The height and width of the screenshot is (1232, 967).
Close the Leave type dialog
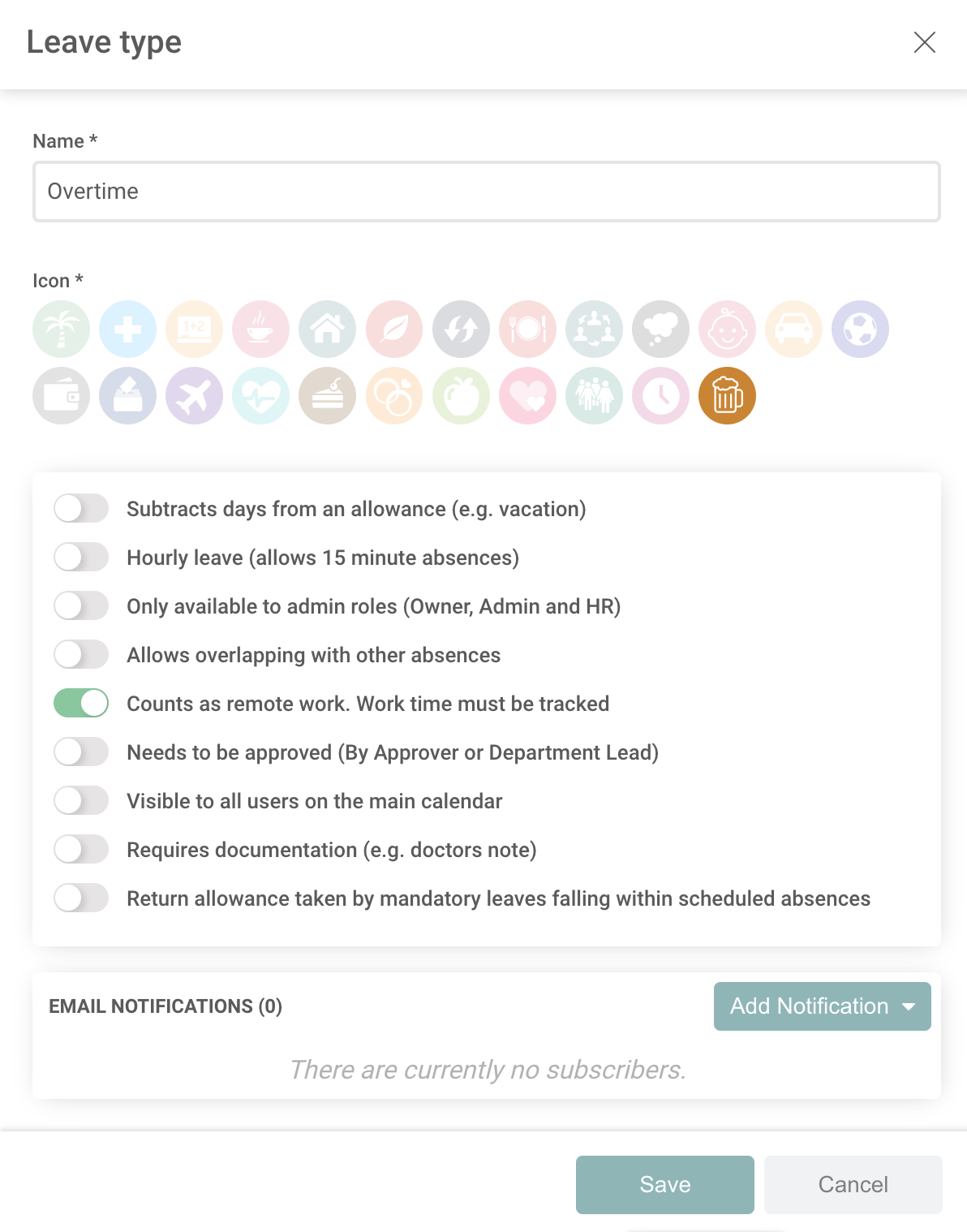[925, 42]
